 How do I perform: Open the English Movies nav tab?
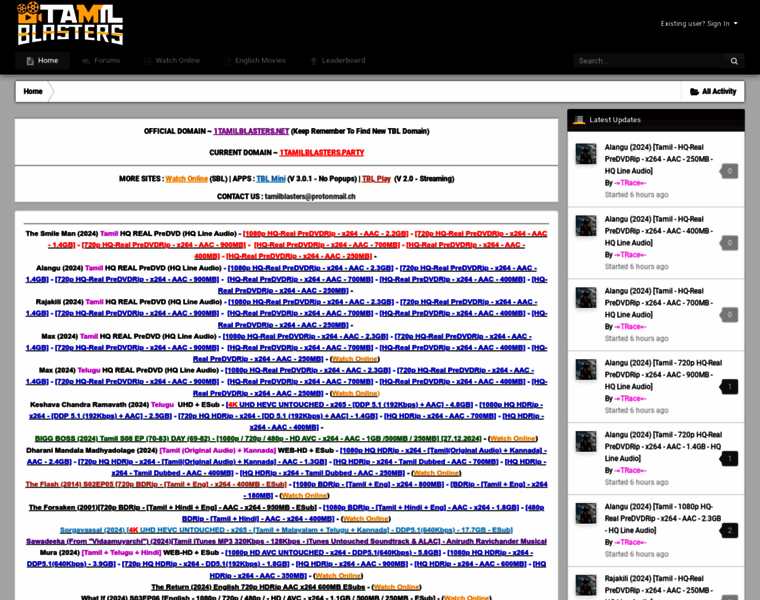(x=255, y=61)
